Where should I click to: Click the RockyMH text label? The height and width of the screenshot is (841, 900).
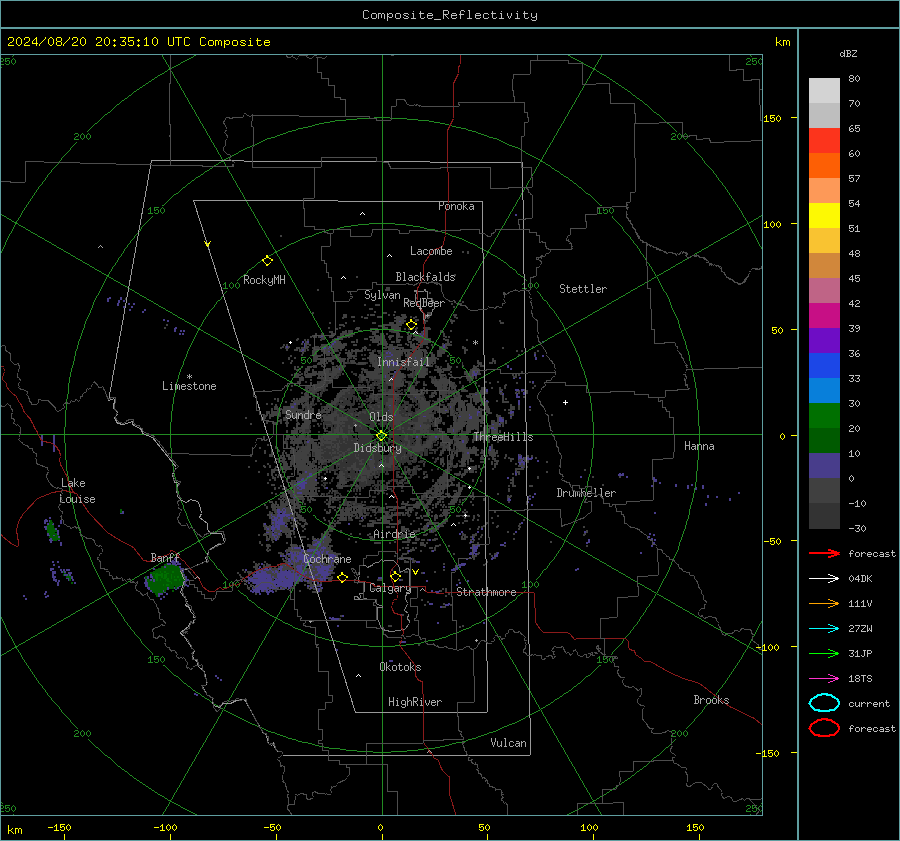[x=264, y=280]
